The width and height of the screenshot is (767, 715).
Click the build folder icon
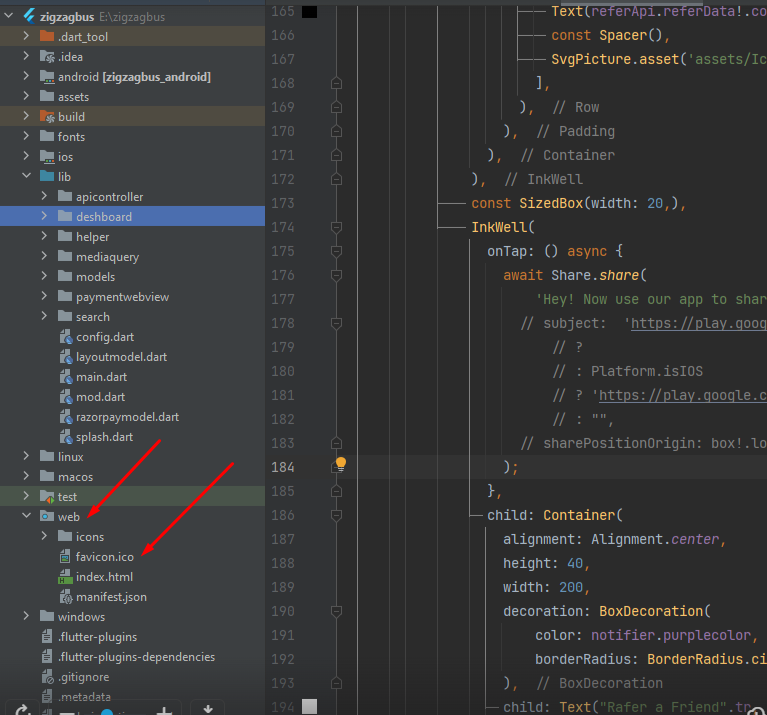point(46,117)
